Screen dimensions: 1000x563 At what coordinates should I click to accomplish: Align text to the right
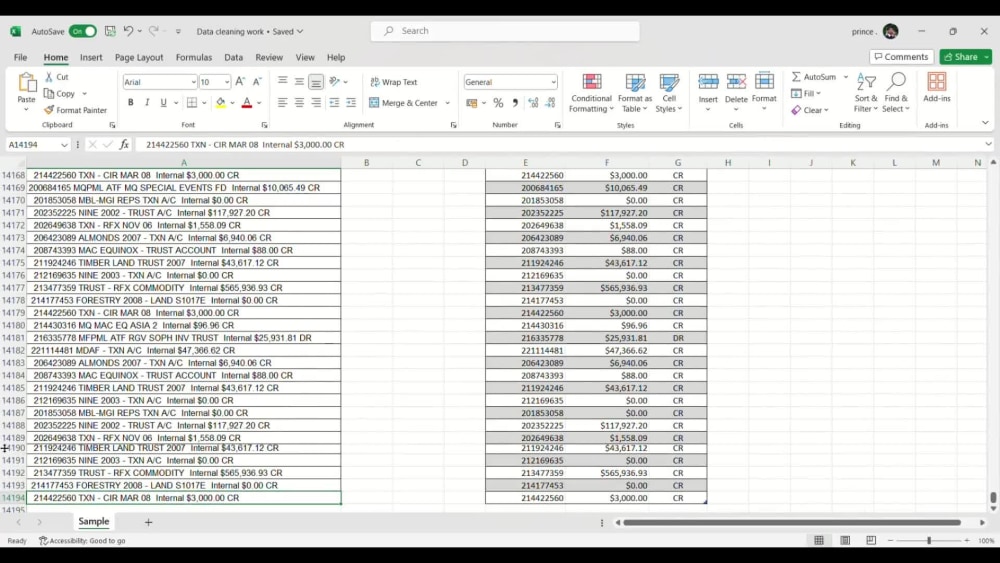[x=316, y=103]
